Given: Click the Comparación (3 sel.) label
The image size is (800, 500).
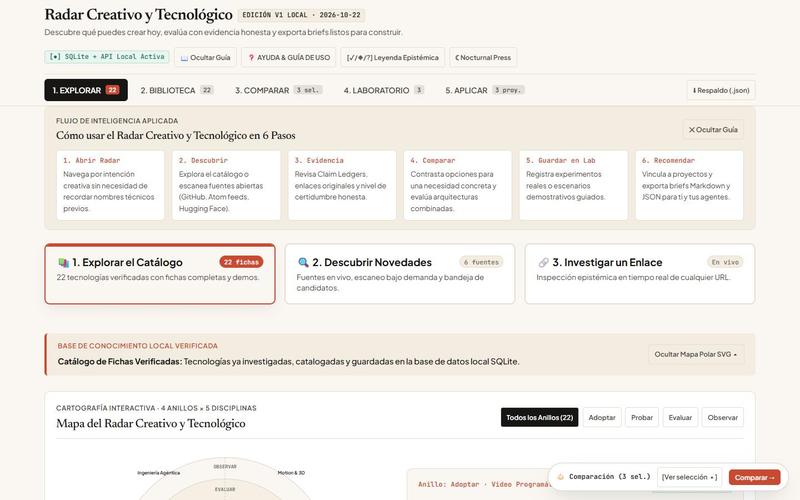Looking at the screenshot, I should click(x=610, y=477).
